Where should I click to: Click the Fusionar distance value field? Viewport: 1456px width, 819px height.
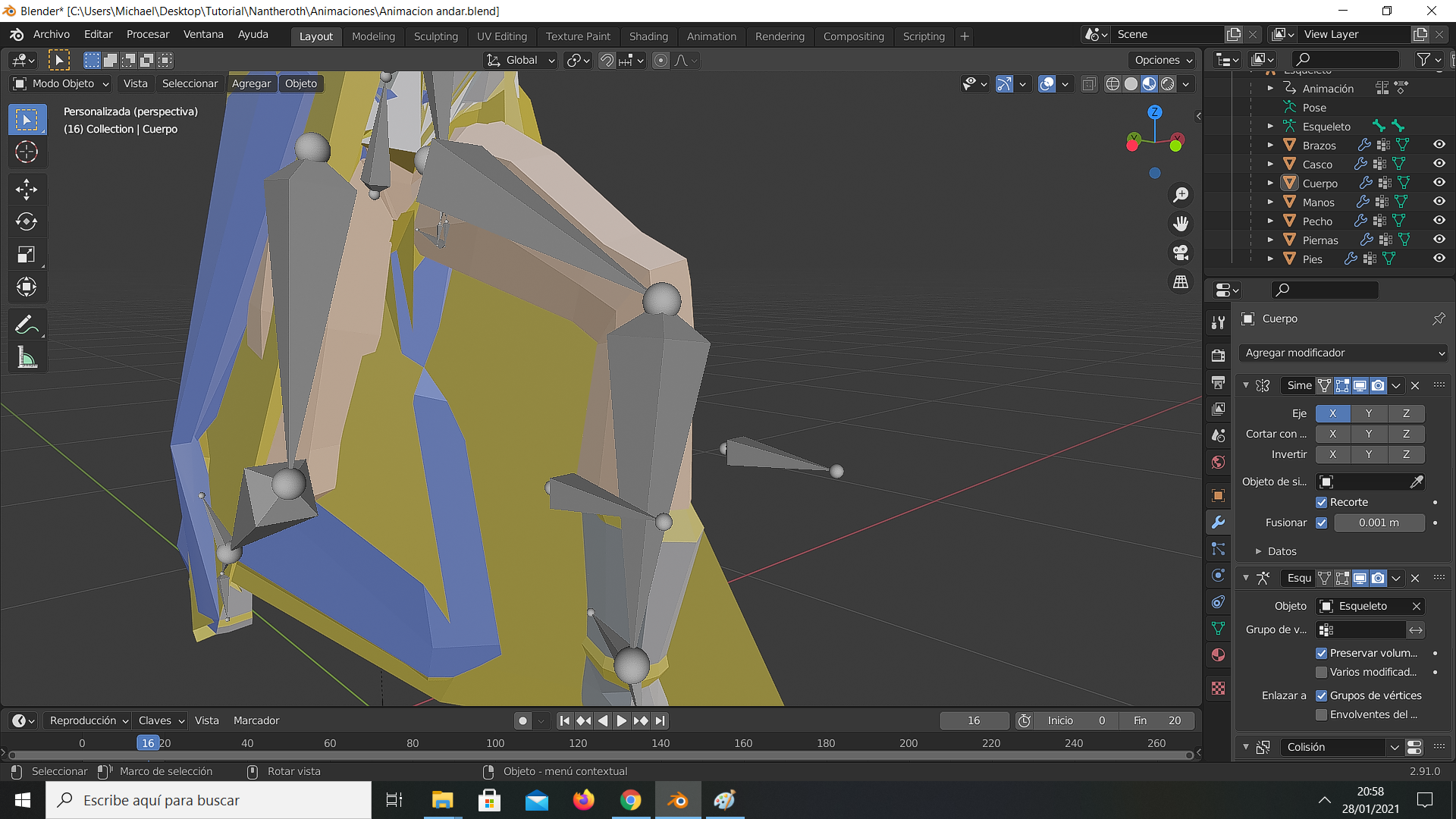(x=1379, y=523)
